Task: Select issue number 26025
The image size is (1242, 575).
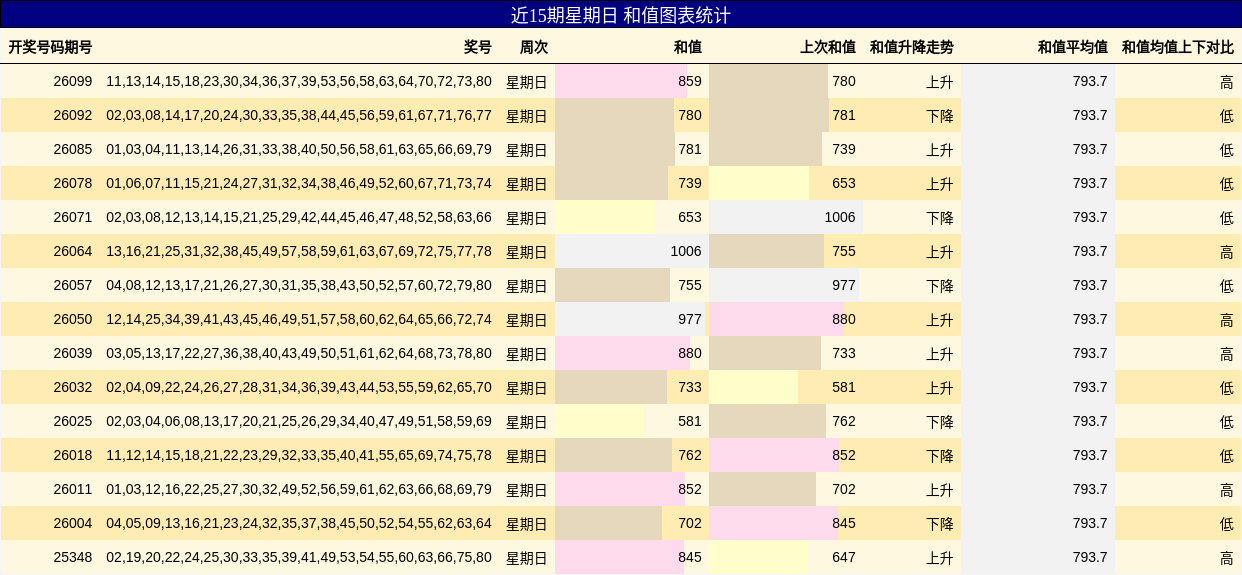Action: (73, 421)
